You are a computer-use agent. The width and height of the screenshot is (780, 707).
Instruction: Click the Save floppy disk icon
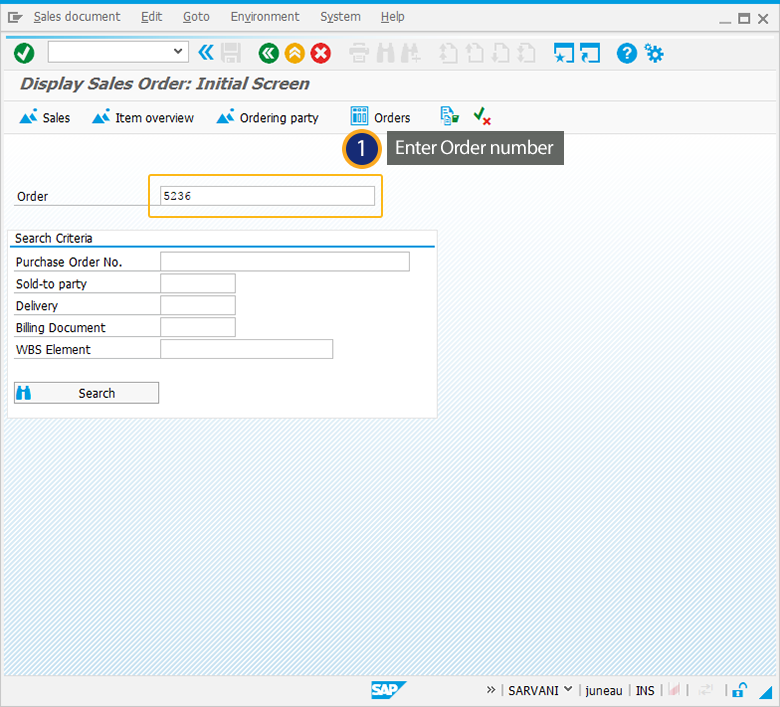[x=231, y=53]
